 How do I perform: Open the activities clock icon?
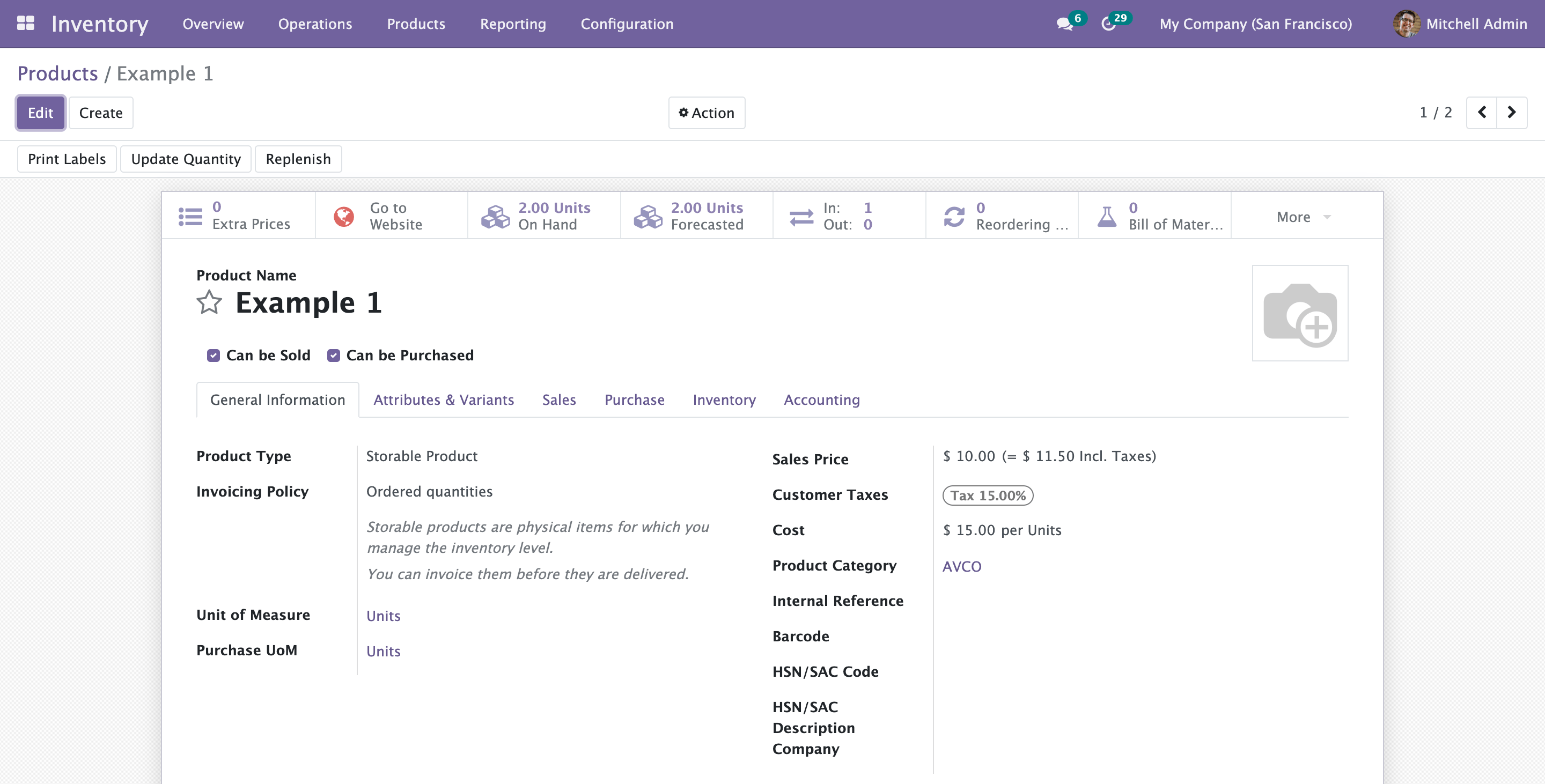click(1108, 24)
